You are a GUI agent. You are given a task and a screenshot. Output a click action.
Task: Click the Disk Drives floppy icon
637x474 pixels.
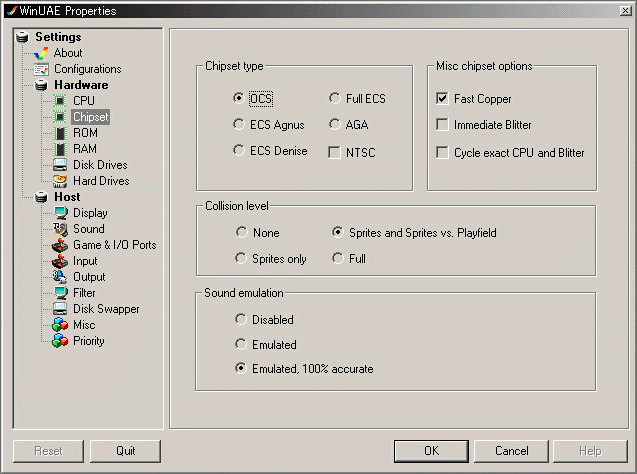(60, 165)
